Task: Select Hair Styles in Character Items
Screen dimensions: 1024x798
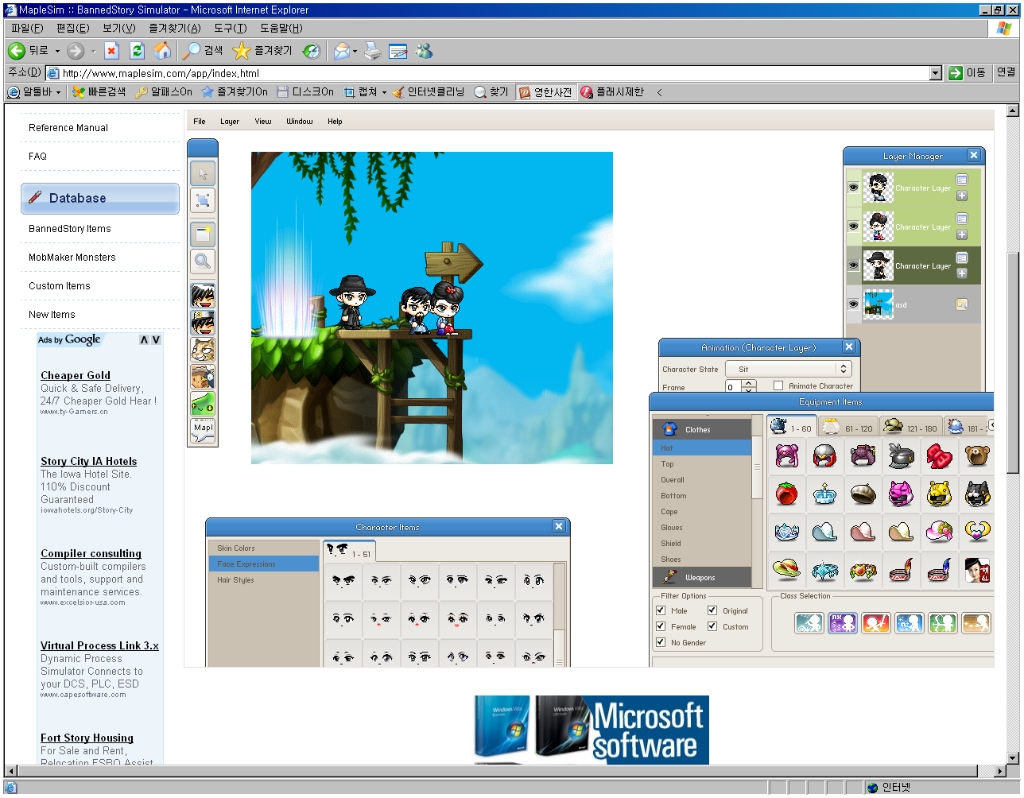Action: click(x=235, y=580)
